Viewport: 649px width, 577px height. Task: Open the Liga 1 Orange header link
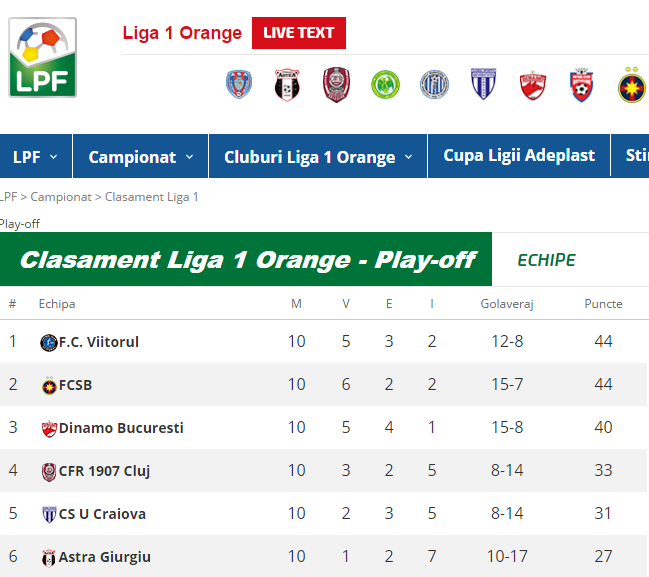(182, 33)
